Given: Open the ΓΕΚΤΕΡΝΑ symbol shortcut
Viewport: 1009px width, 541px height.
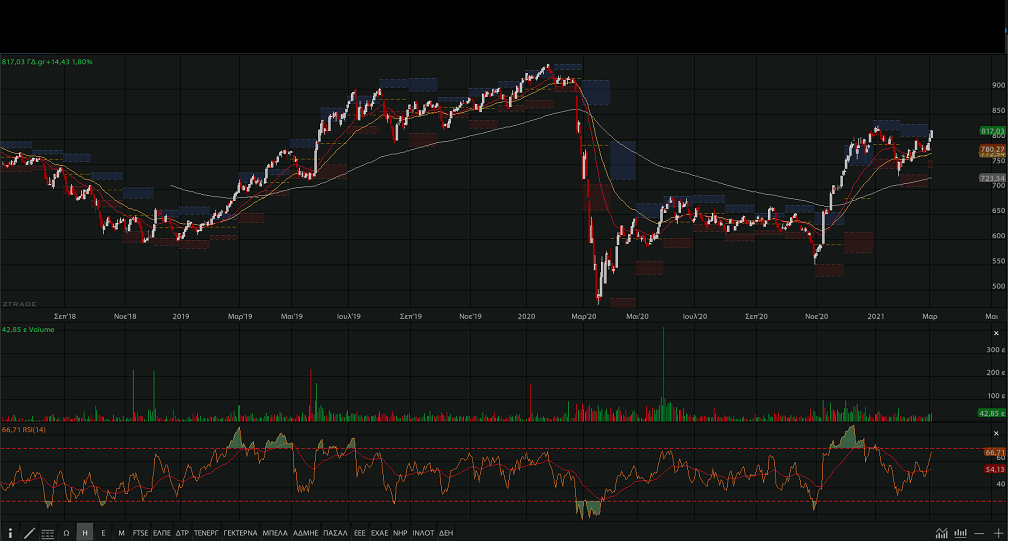Looking at the screenshot, I should pos(240,533).
